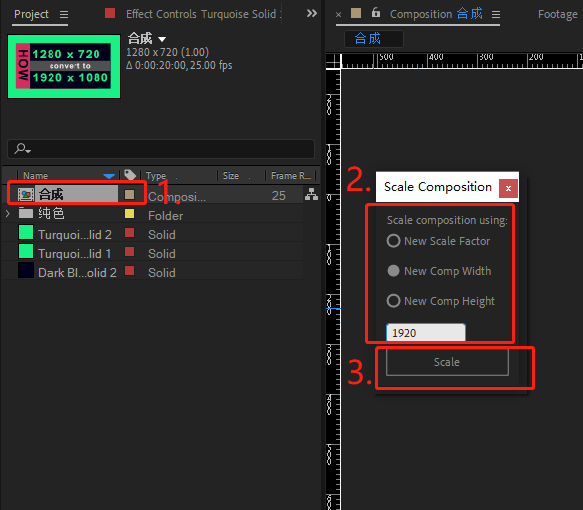Image resolution: width=583 pixels, height=510 pixels.
Task: Close the Scale Composition dialog
Action: coord(508,188)
